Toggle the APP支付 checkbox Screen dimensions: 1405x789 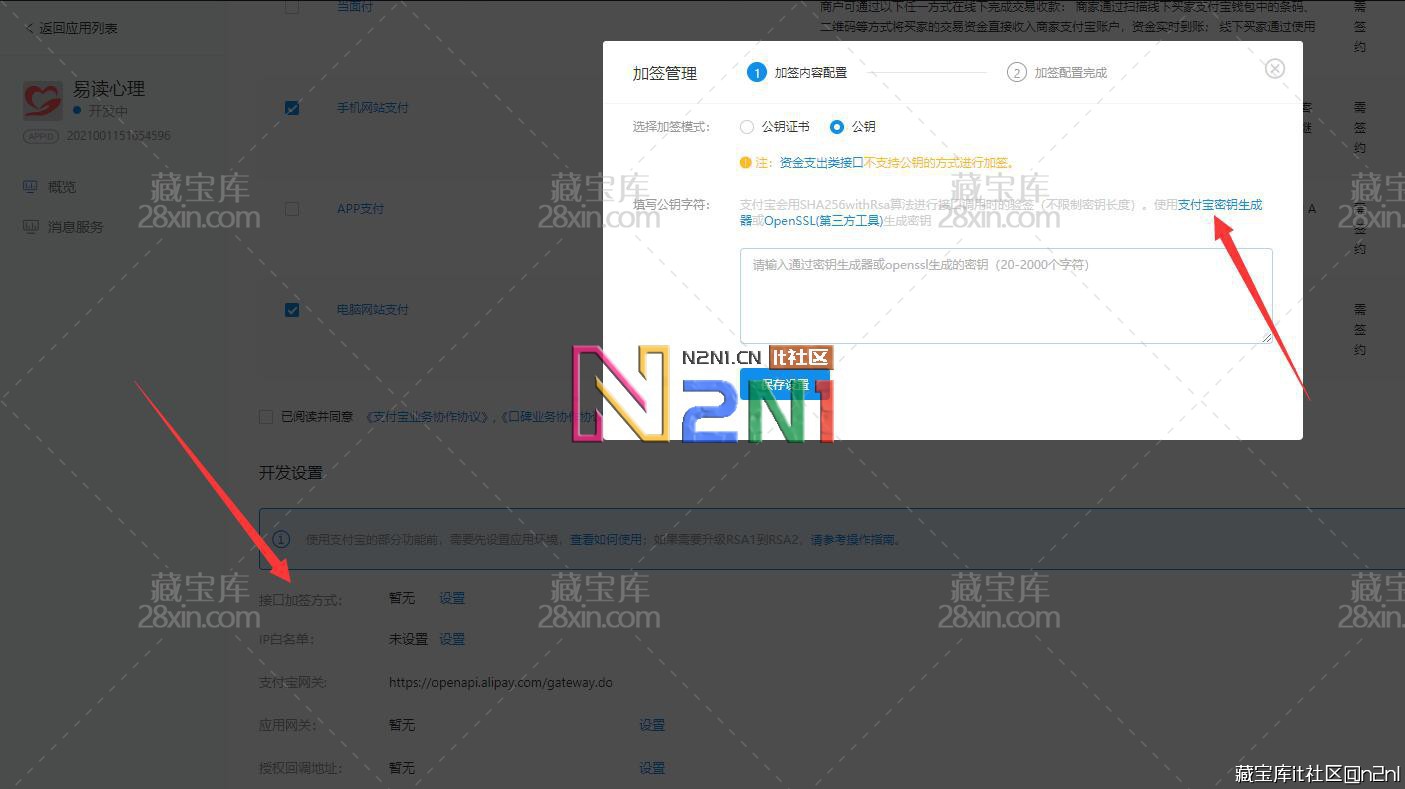(292, 209)
